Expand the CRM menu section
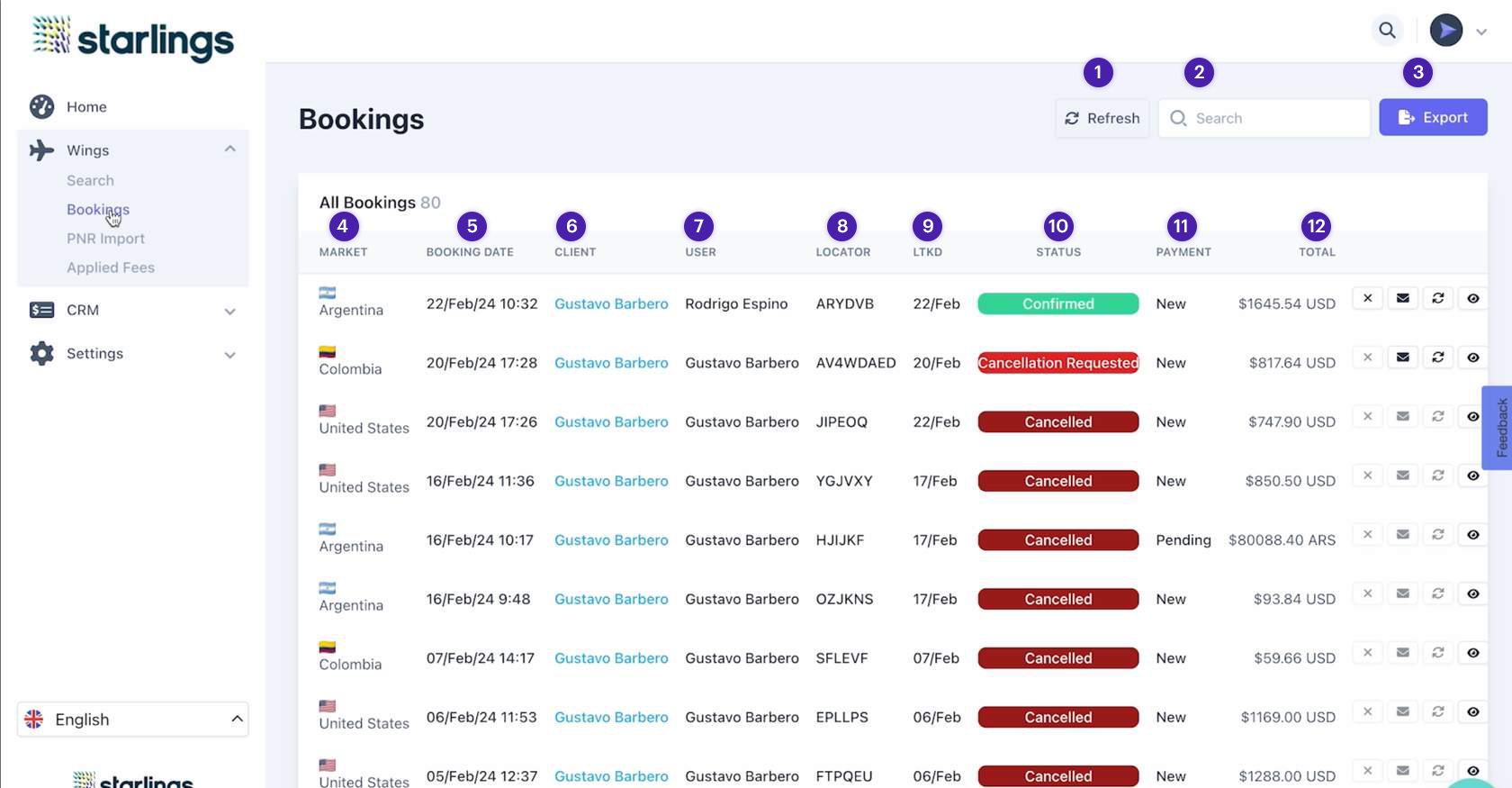The height and width of the screenshot is (788, 1512). pyautogui.click(x=229, y=311)
